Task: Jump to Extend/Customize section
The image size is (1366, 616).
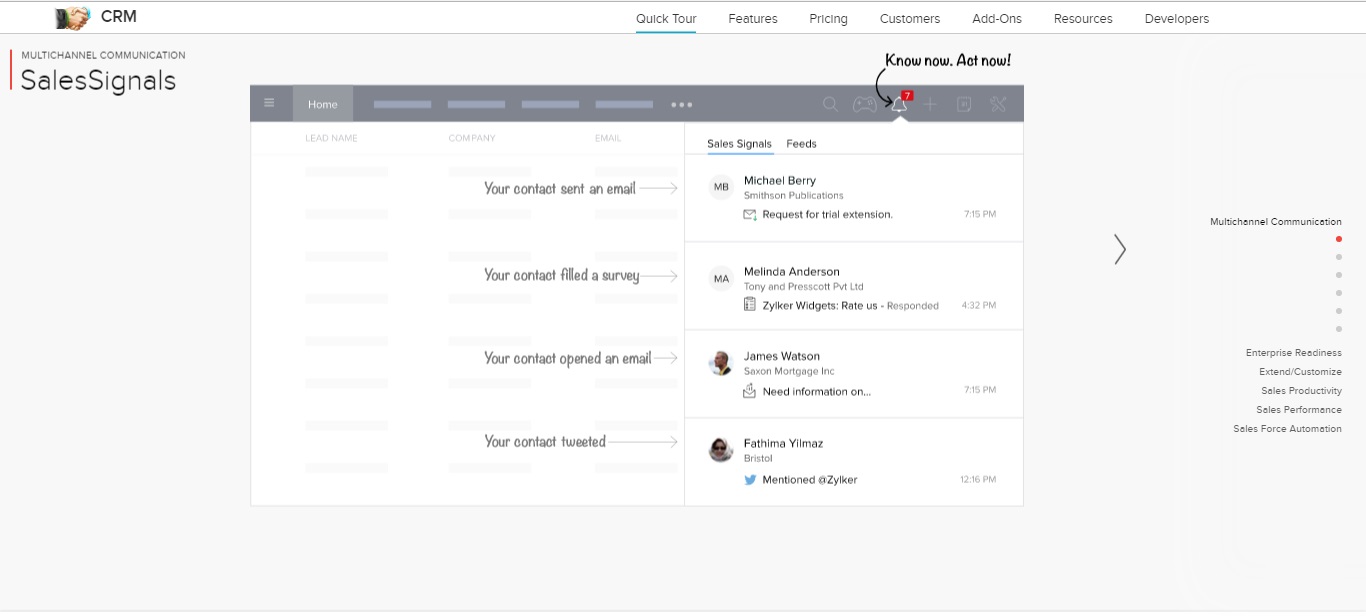Action: point(1300,372)
